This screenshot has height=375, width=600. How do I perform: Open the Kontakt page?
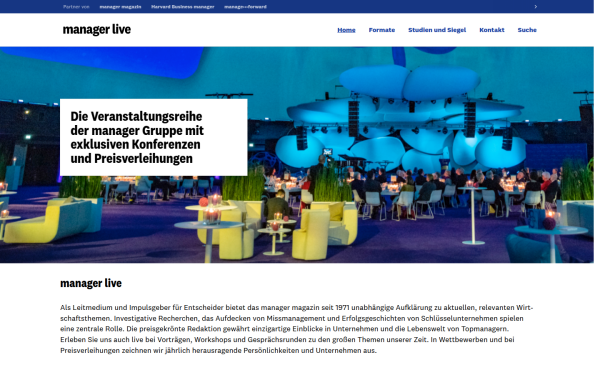click(x=492, y=30)
